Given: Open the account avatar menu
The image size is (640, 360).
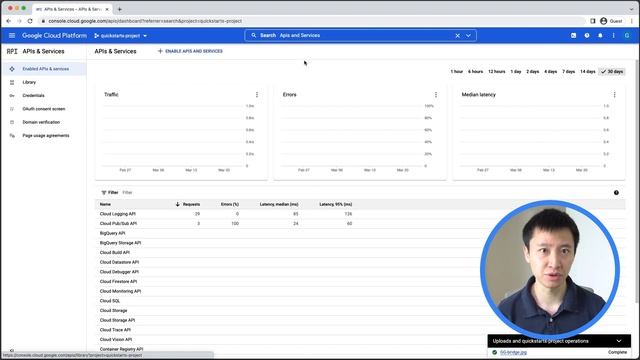Looking at the screenshot, I should 627,36.
